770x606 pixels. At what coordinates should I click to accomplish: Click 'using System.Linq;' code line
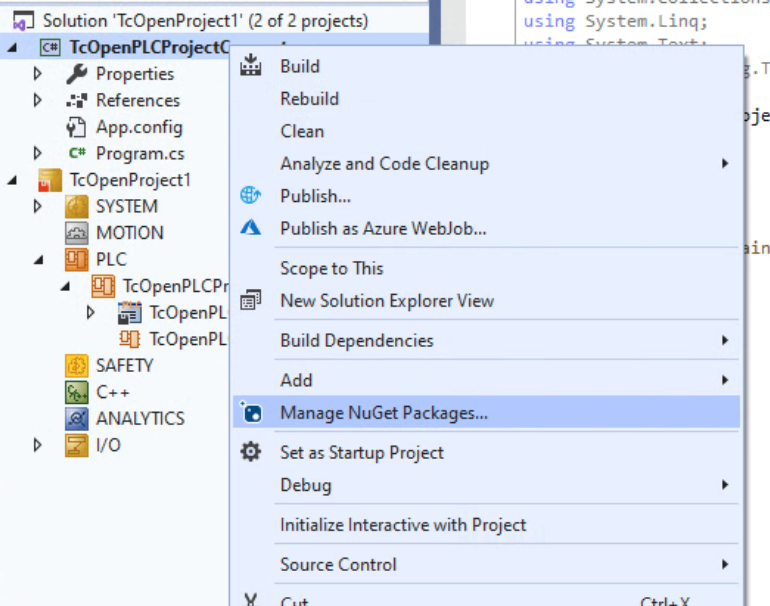pyautogui.click(x=616, y=21)
